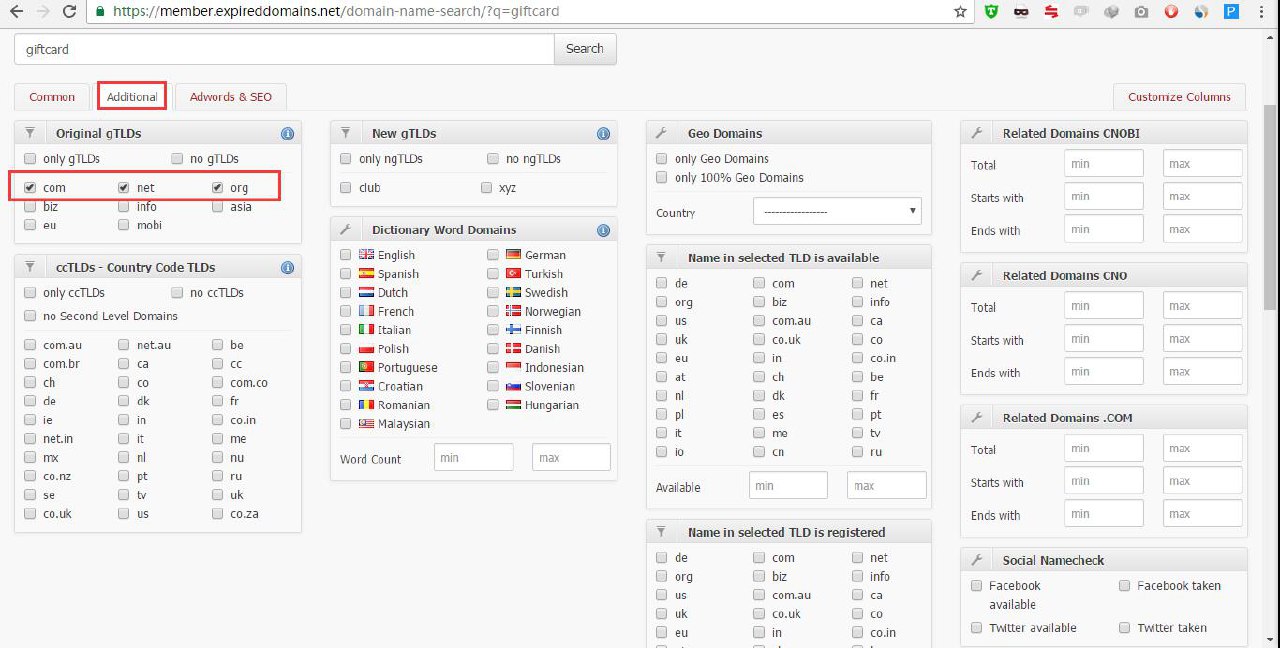This screenshot has width=1280, height=648.
Task: Enable the only Geo Domains checkbox
Action: 662,159
